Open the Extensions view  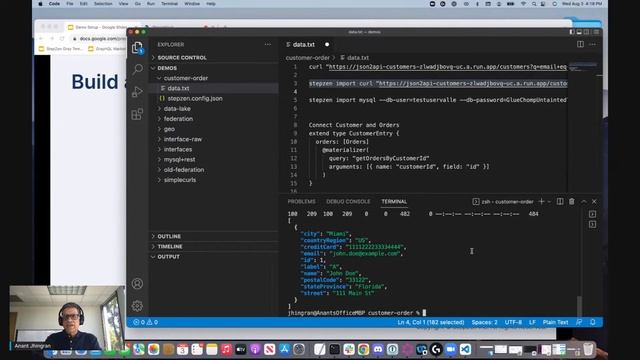tap(138, 114)
